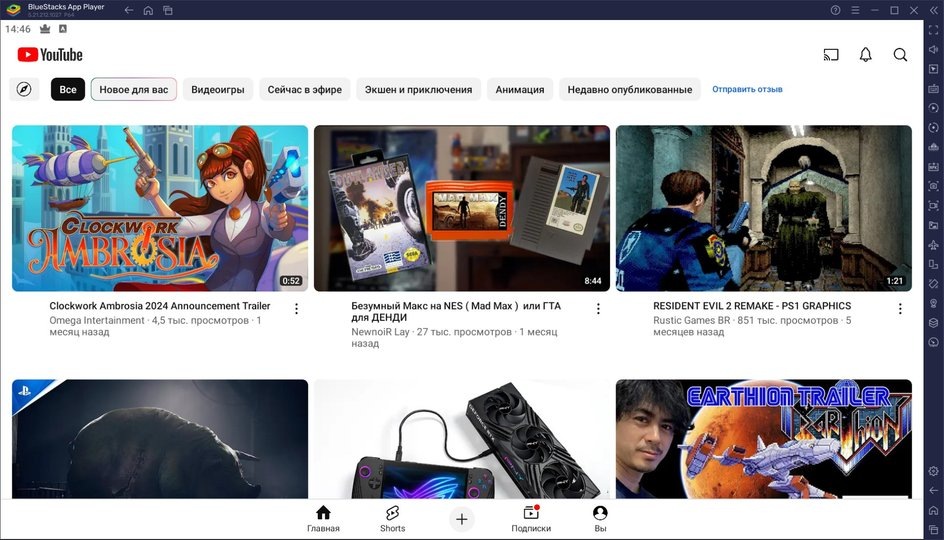Select the Сейчас в эфире chip
Image resolution: width=944 pixels, height=540 pixels.
coord(305,89)
